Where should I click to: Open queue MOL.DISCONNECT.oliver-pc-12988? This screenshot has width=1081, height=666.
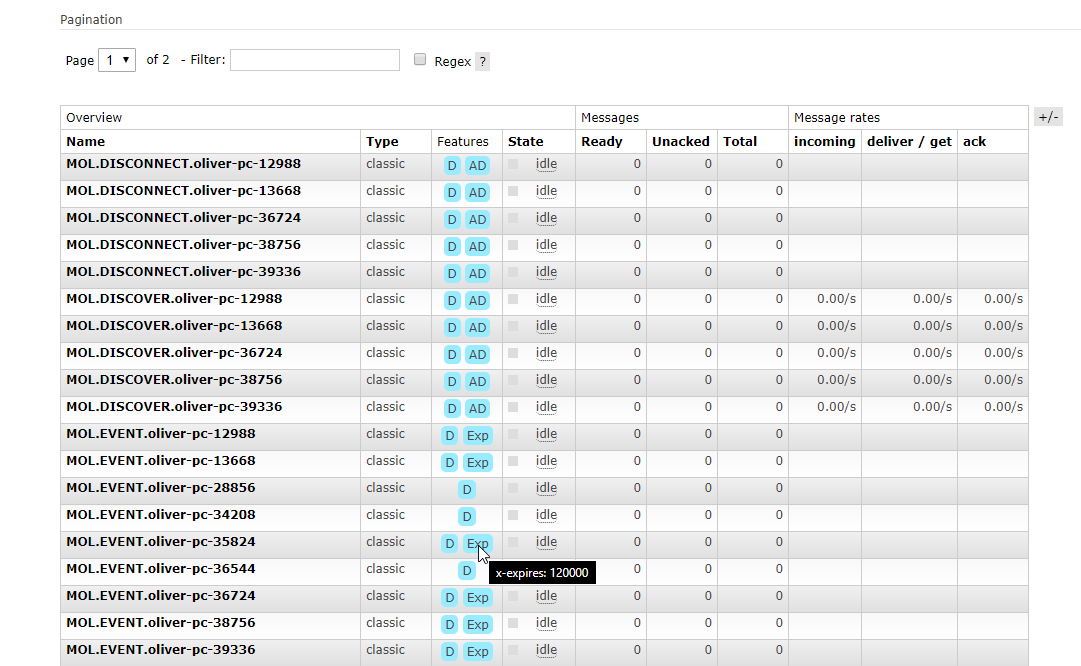[x=183, y=164]
